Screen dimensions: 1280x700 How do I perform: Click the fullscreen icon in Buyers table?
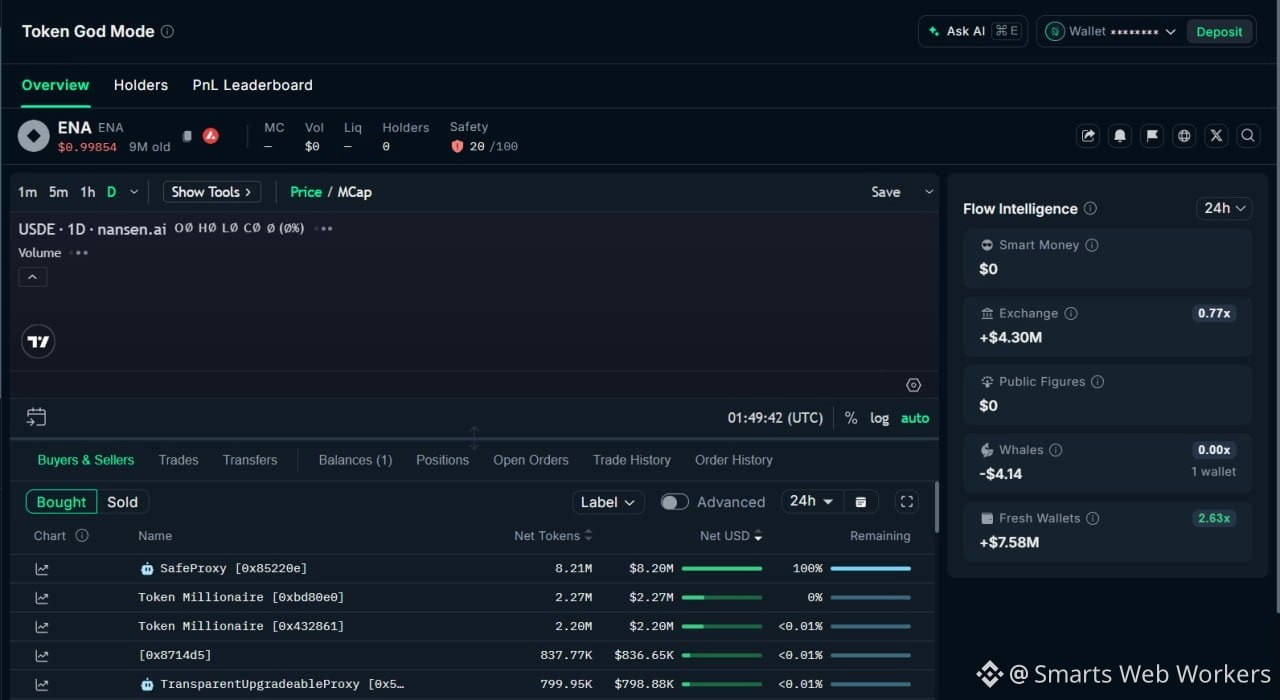907,502
